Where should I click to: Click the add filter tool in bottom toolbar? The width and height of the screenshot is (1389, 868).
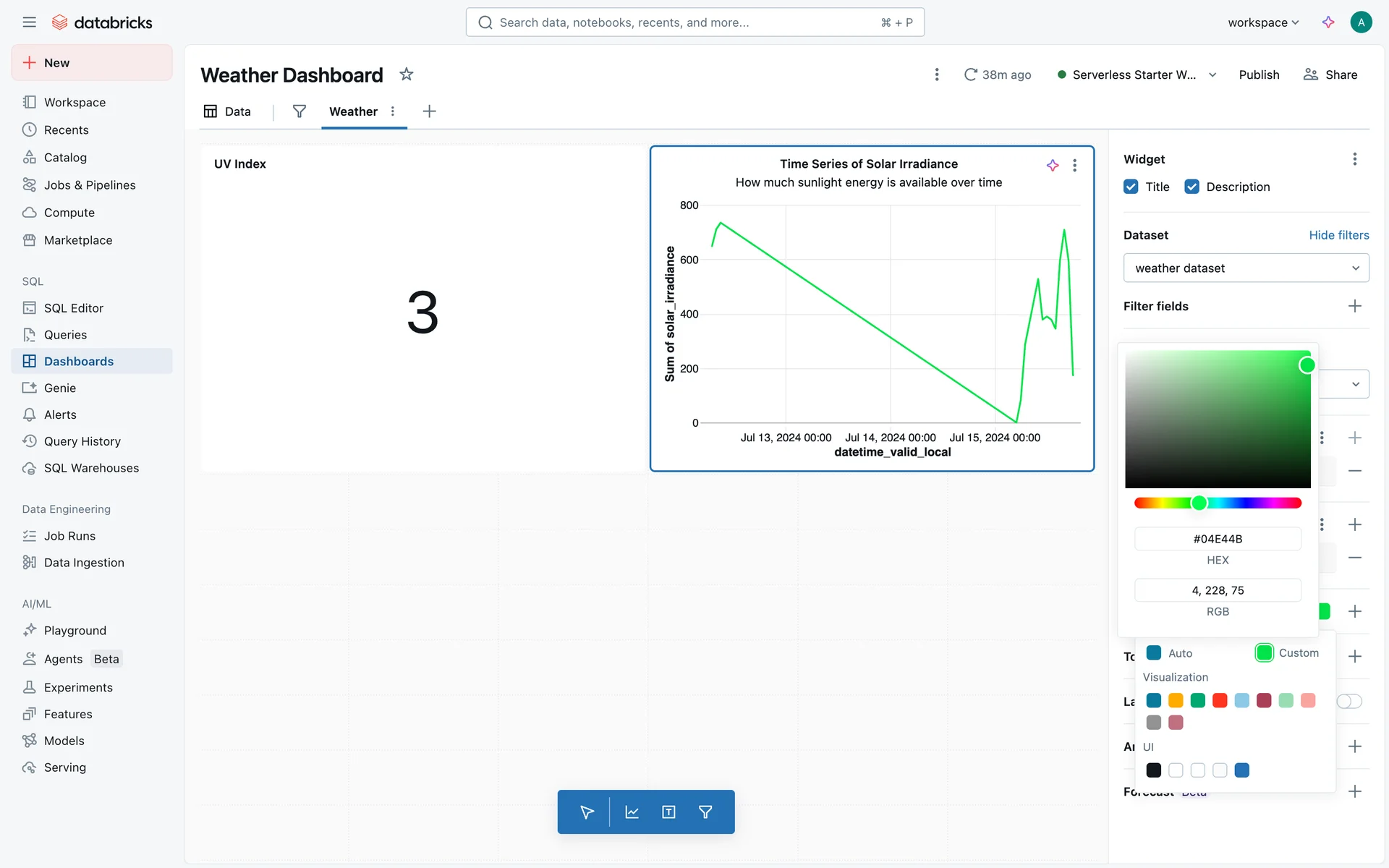705,812
